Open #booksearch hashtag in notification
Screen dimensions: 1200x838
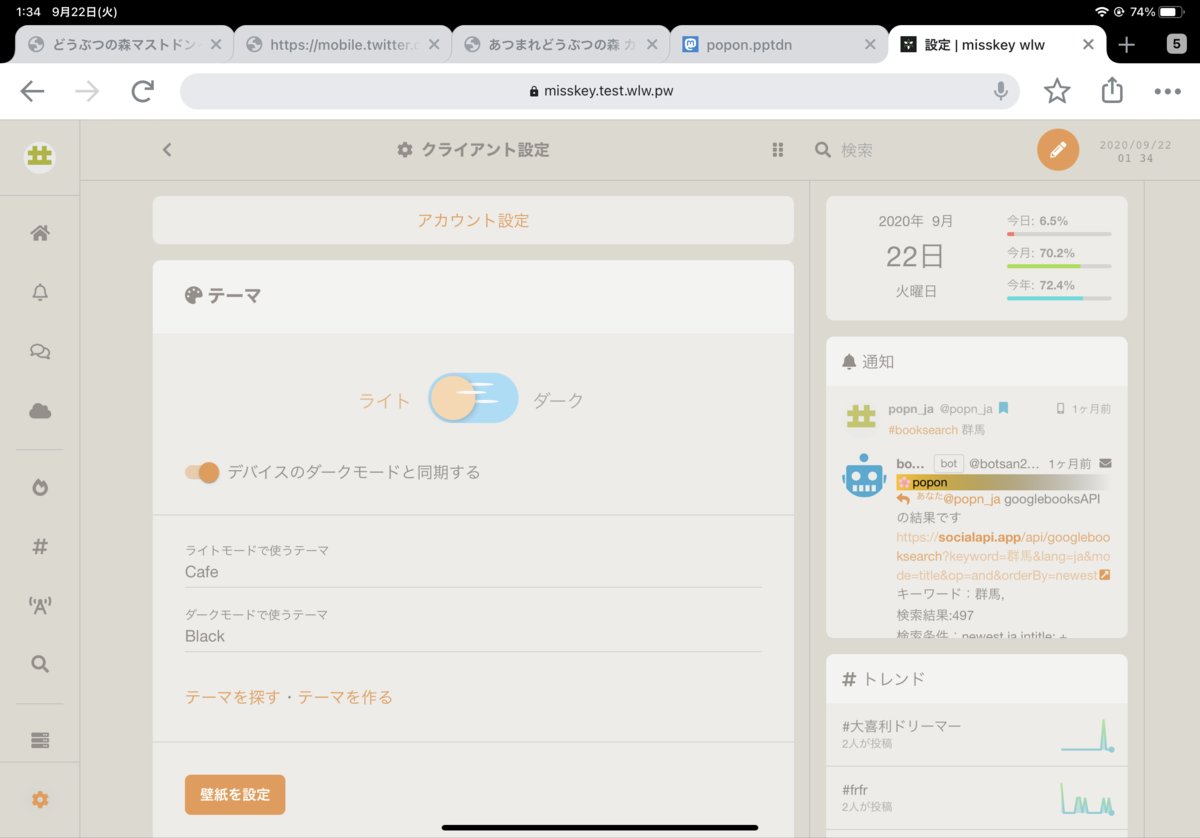[923, 429]
